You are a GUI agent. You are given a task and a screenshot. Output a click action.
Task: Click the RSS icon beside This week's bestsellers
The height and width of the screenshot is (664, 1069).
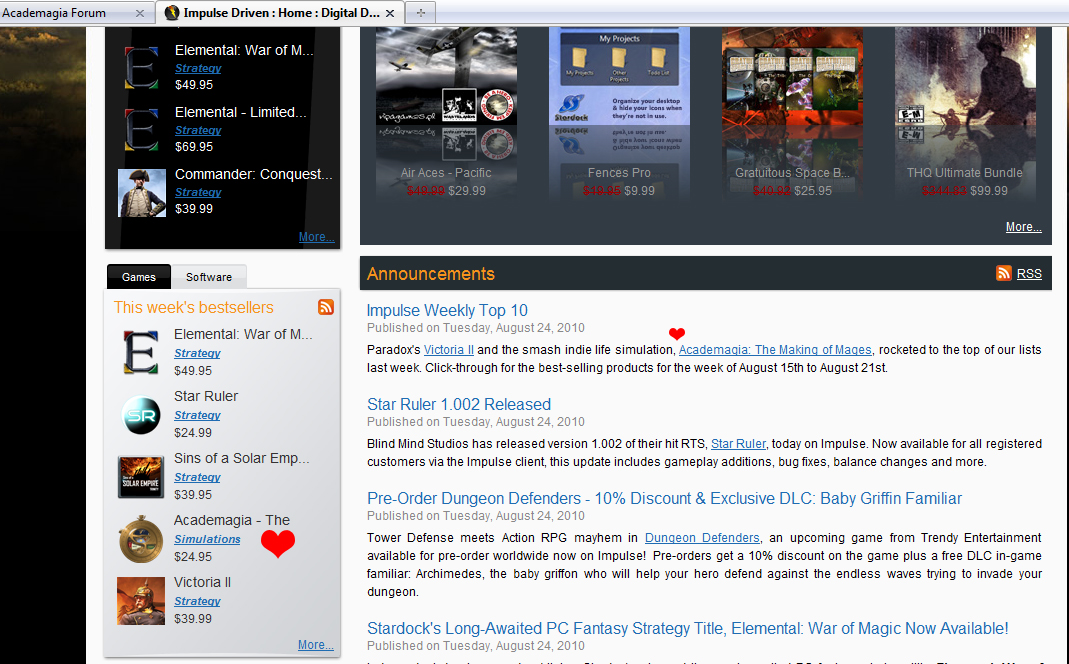tap(326, 307)
